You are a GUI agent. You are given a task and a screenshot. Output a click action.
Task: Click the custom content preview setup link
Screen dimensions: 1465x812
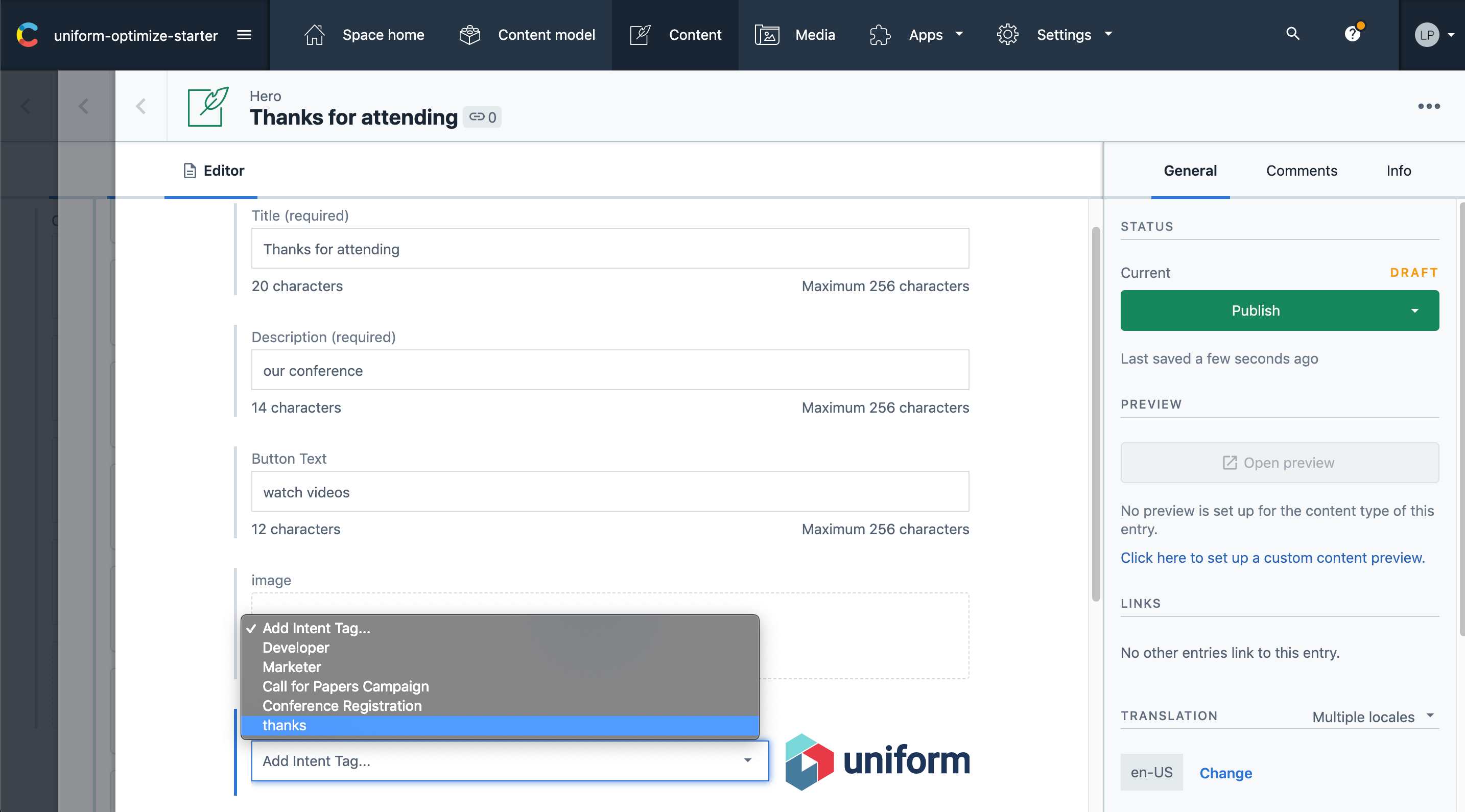click(x=1272, y=558)
